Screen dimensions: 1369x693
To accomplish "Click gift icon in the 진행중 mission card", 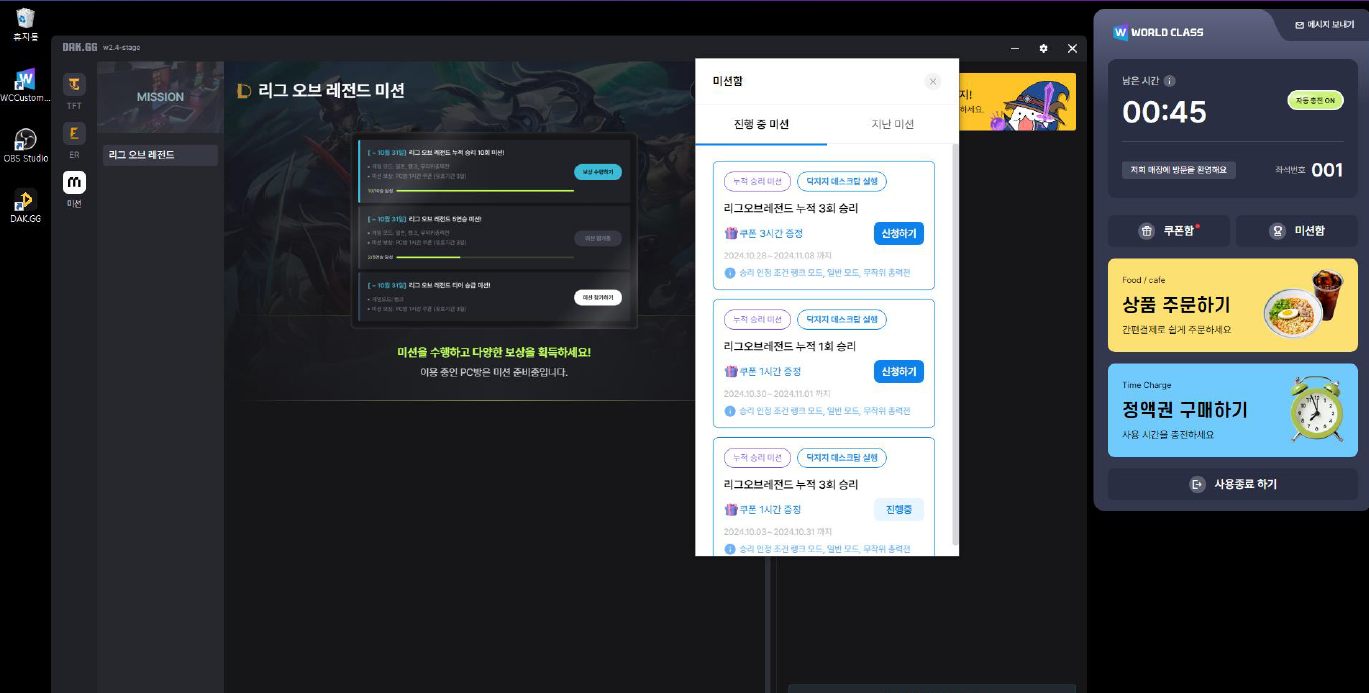I will tap(731, 509).
